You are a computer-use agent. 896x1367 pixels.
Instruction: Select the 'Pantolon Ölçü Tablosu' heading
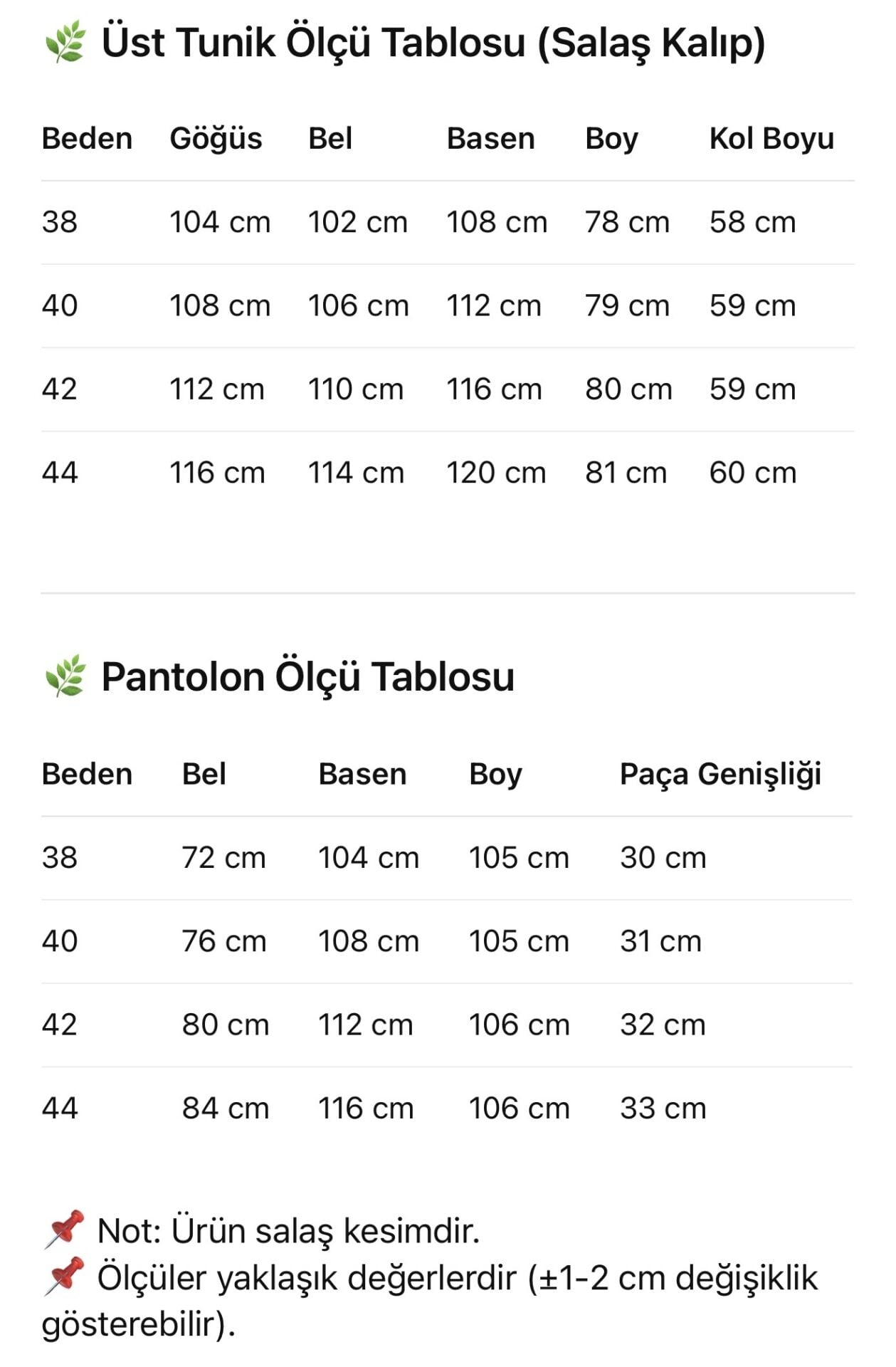pos(307,676)
